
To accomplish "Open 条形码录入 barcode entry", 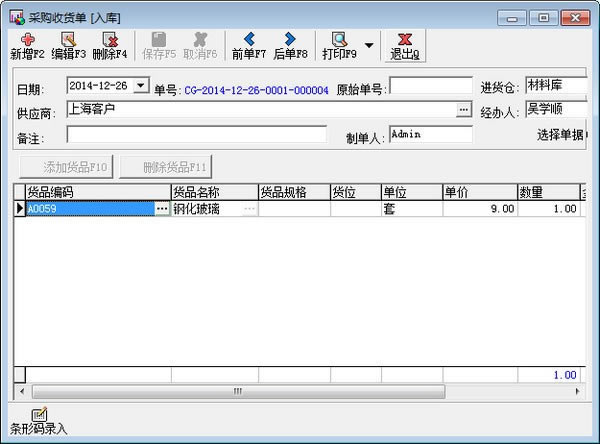I will pos(38,415).
